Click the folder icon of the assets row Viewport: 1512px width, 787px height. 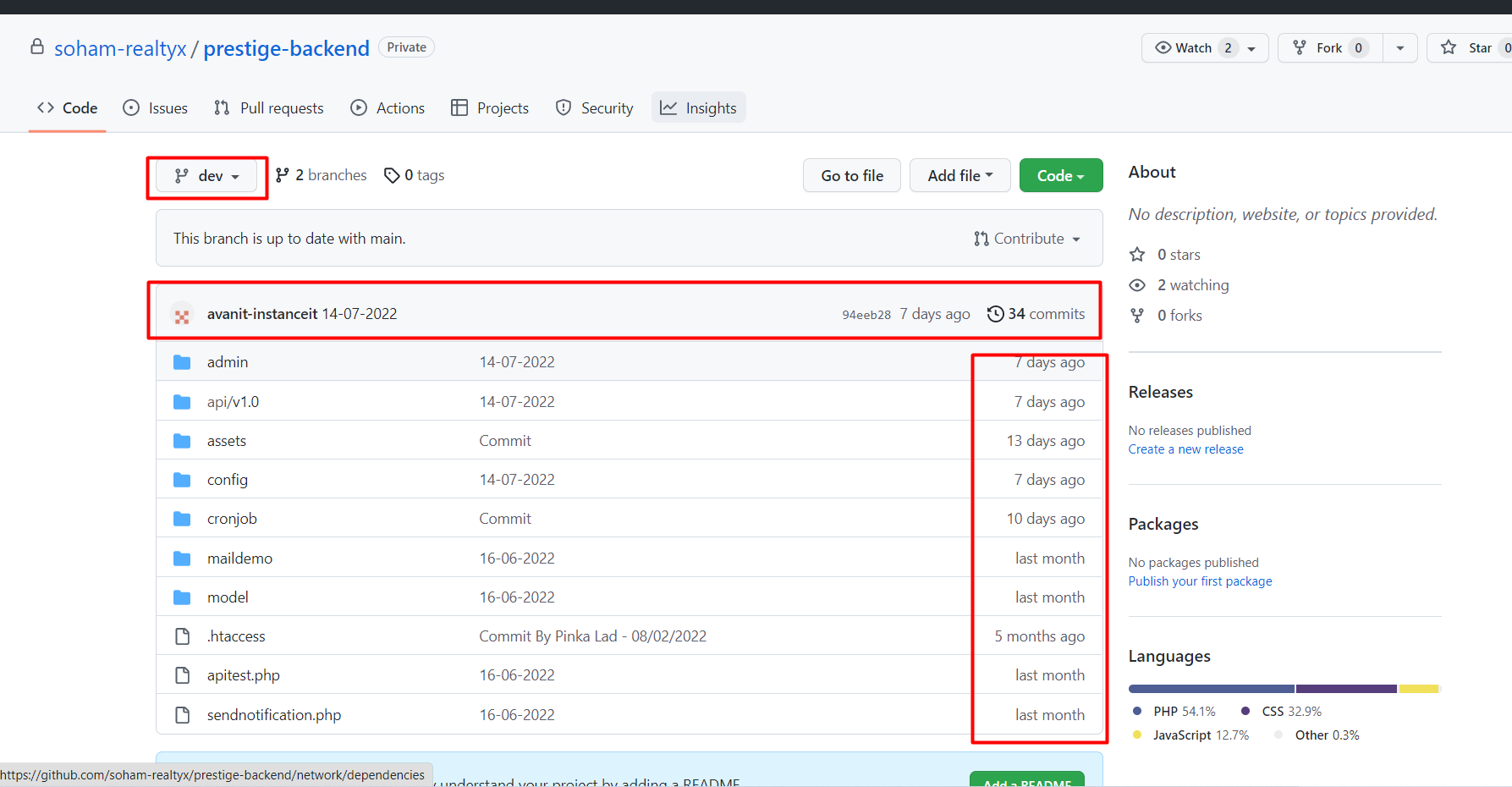[182, 441]
